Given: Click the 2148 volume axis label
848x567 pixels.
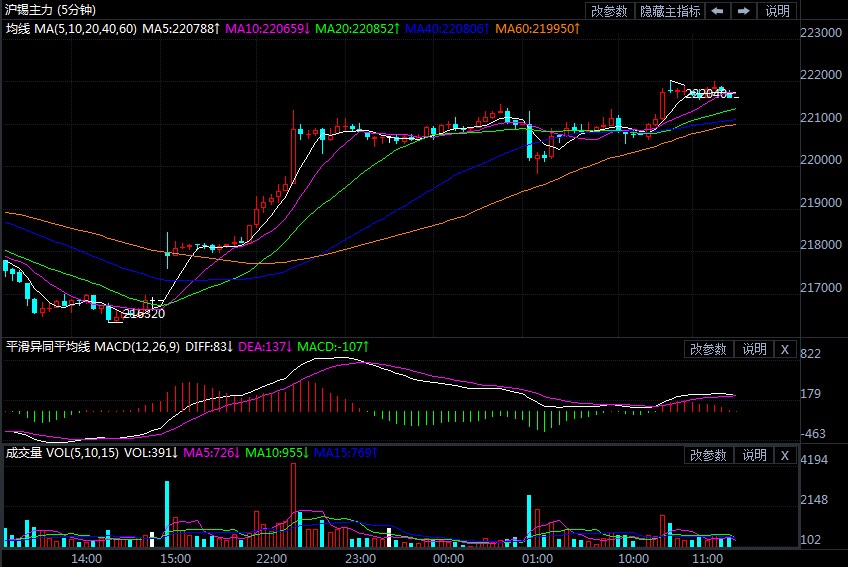Looking at the screenshot, I should [814, 499].
